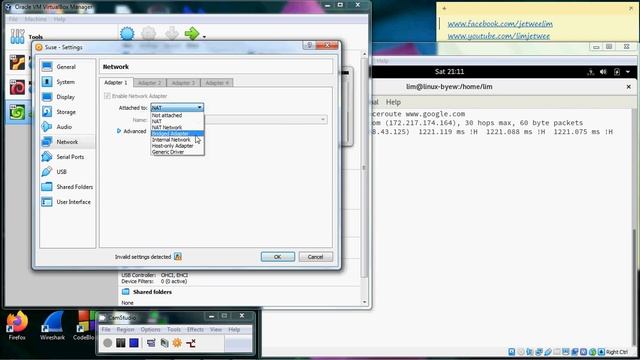The height and width of the screenshot is (360, 640).
Task: Open CamStudio Effects menu
Action: click(195, 329)
